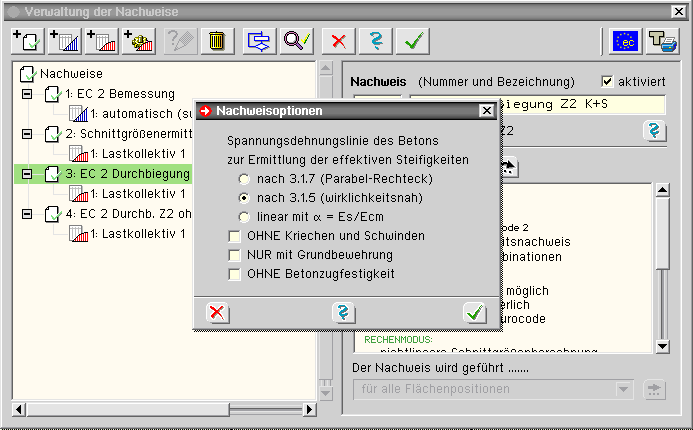Click the trash can delete icon
693x430 pixels.
216,41
